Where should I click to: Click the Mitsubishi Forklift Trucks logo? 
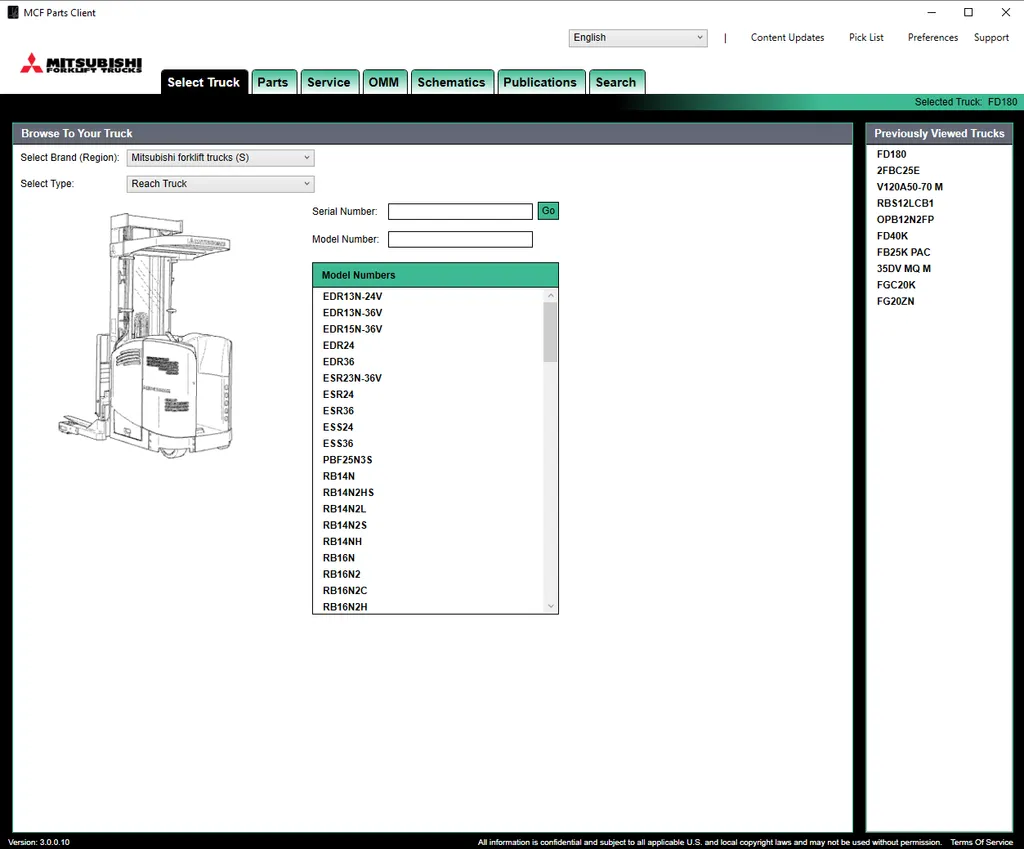tap(81, 63)
